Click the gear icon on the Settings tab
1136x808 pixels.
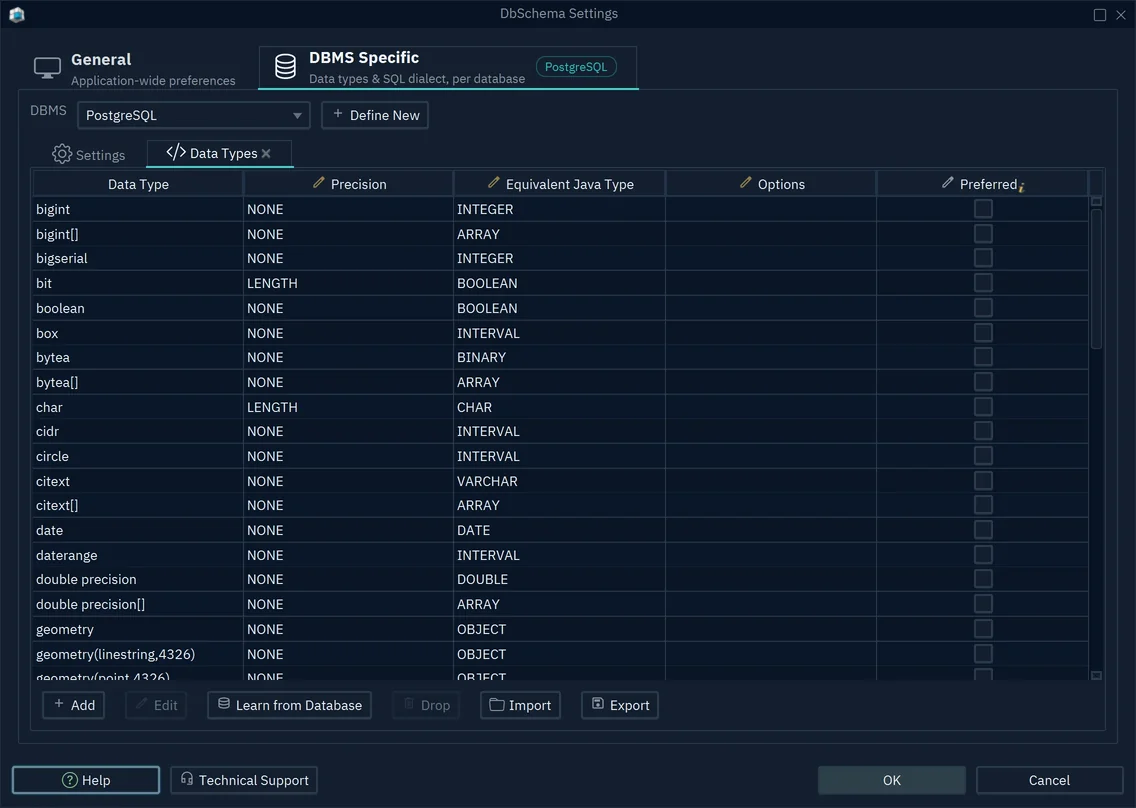[x=62, y=154]
